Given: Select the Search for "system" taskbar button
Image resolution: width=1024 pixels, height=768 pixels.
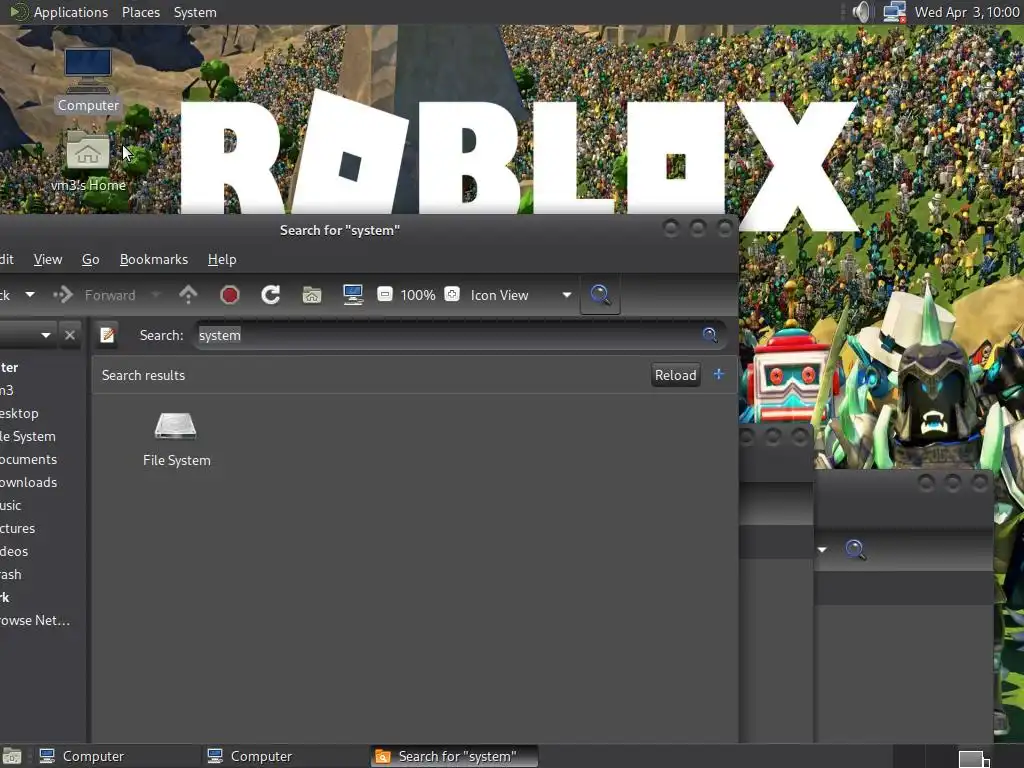Looking at the screenshot, I should pyautogui.click(x=454, y=756).
